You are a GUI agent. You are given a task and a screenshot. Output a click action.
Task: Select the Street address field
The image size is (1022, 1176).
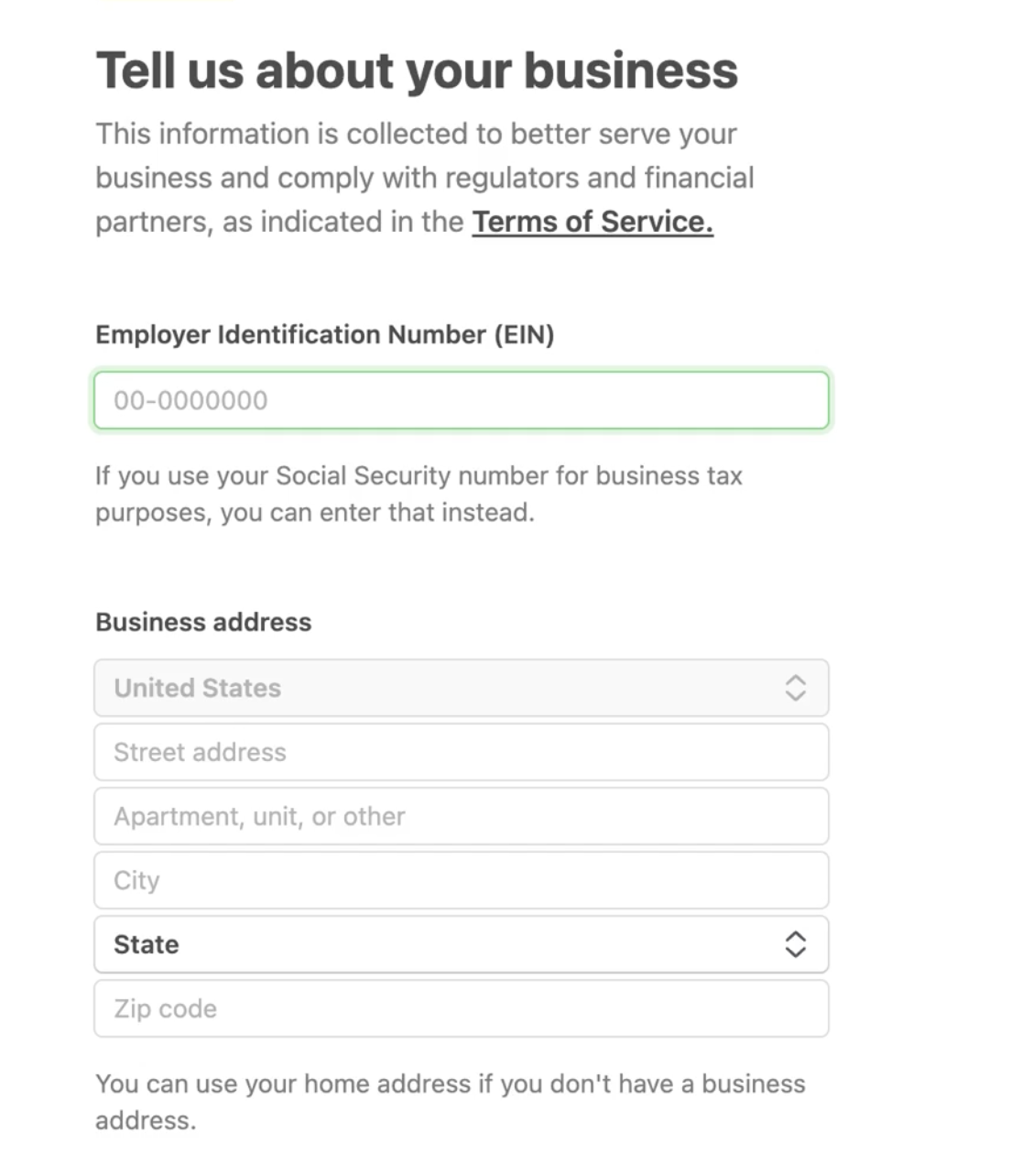462,752
